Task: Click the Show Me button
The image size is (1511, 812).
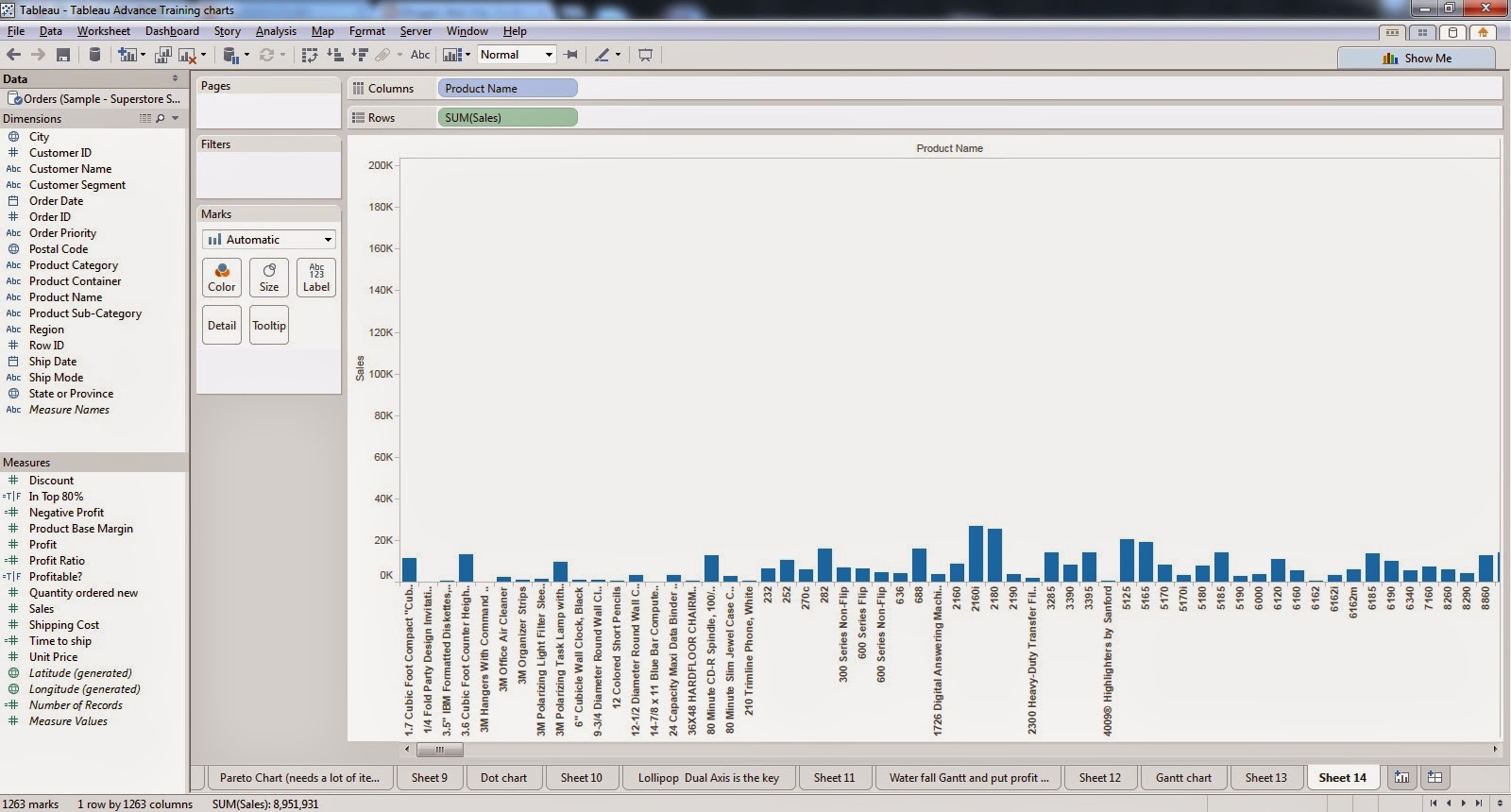Action: click(1417, 58)
